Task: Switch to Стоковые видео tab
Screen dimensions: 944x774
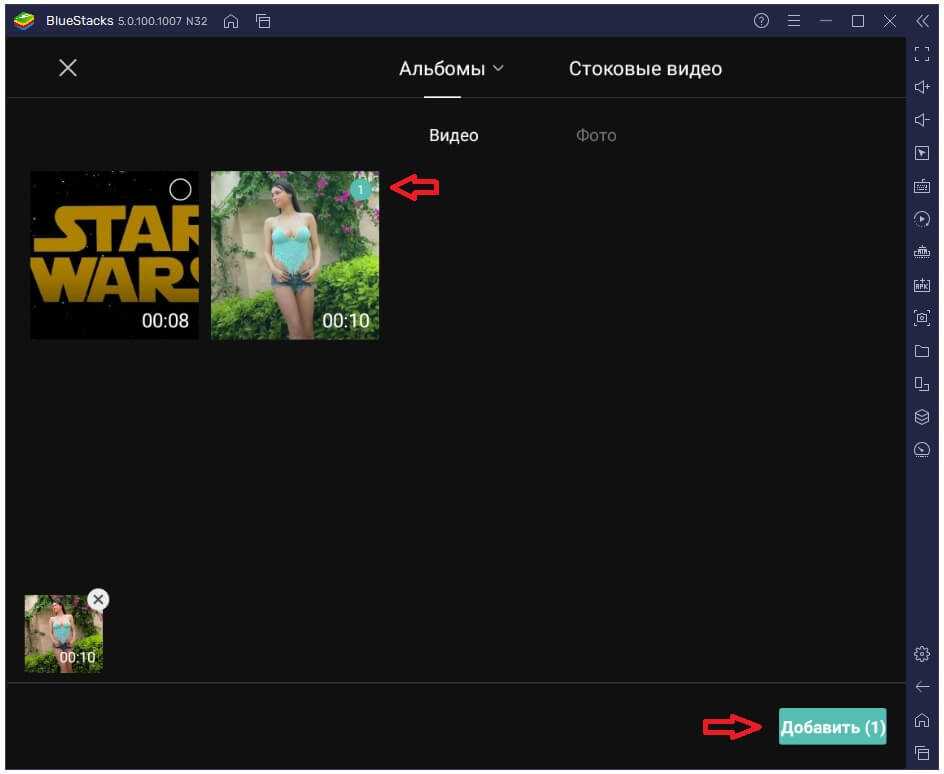Action: tap(645, 69)
